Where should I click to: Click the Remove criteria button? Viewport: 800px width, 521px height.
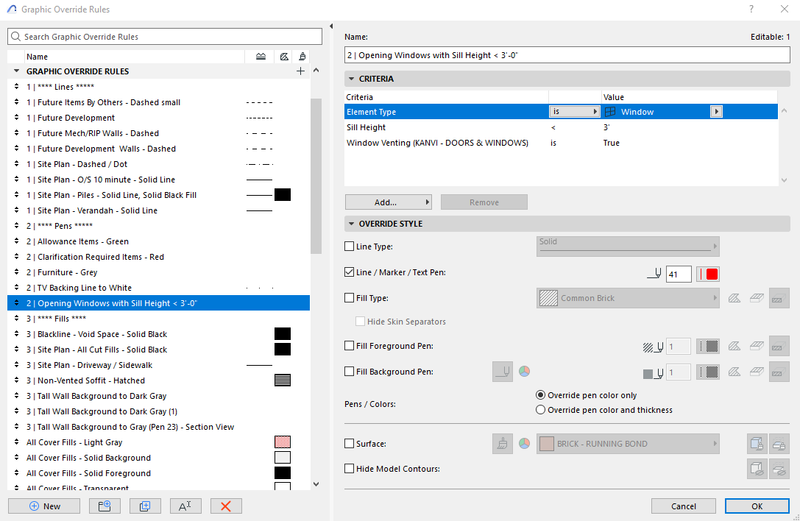(484, 202)
